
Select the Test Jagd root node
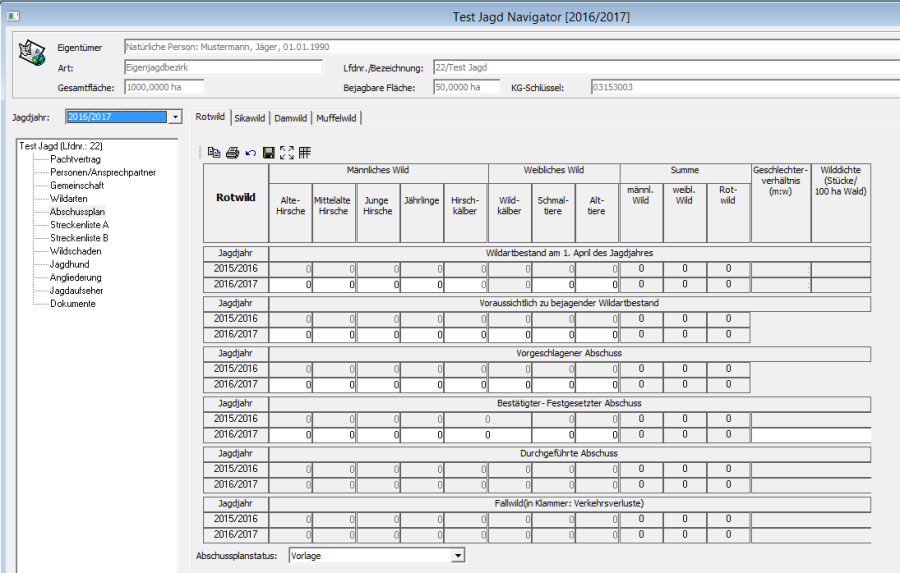tap(60, 146)
